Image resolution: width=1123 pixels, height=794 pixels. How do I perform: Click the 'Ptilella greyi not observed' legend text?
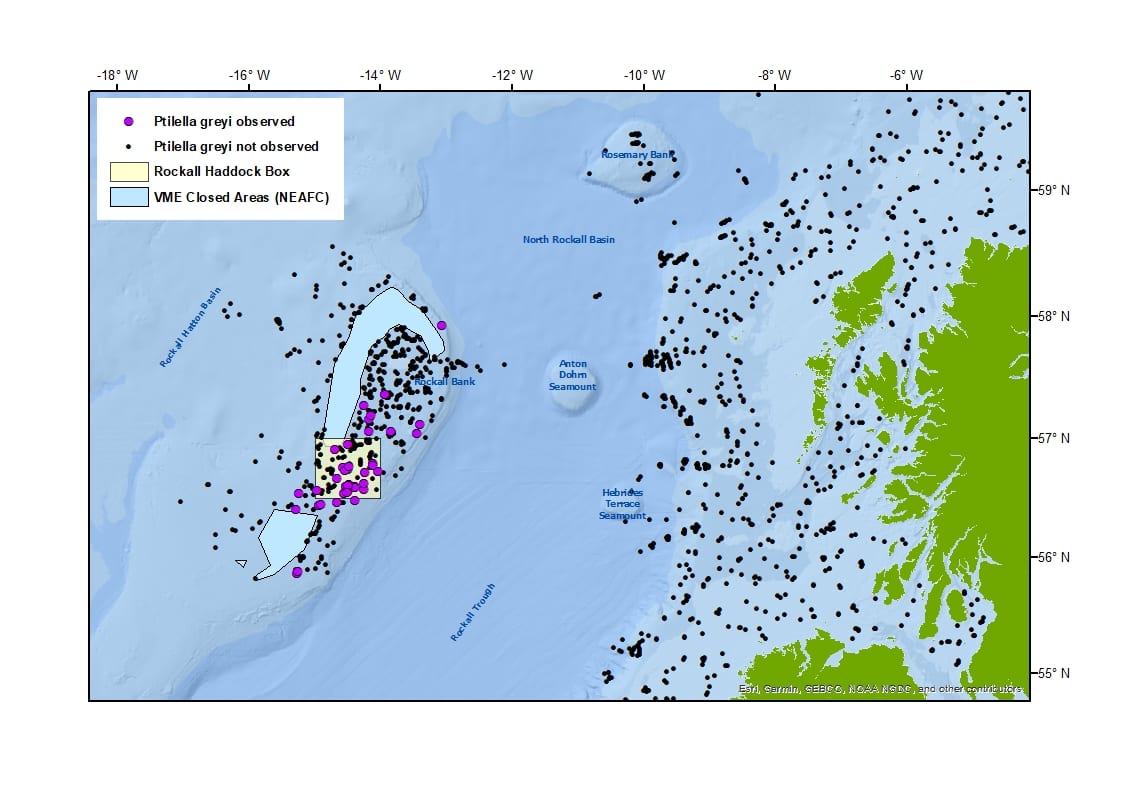[x=236, y=147]
